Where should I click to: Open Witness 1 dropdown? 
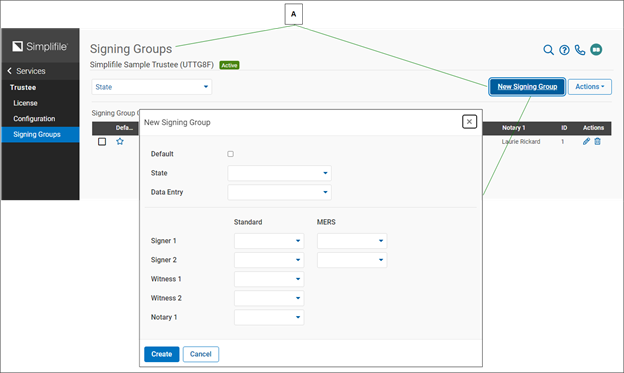(x=269, y=279)
